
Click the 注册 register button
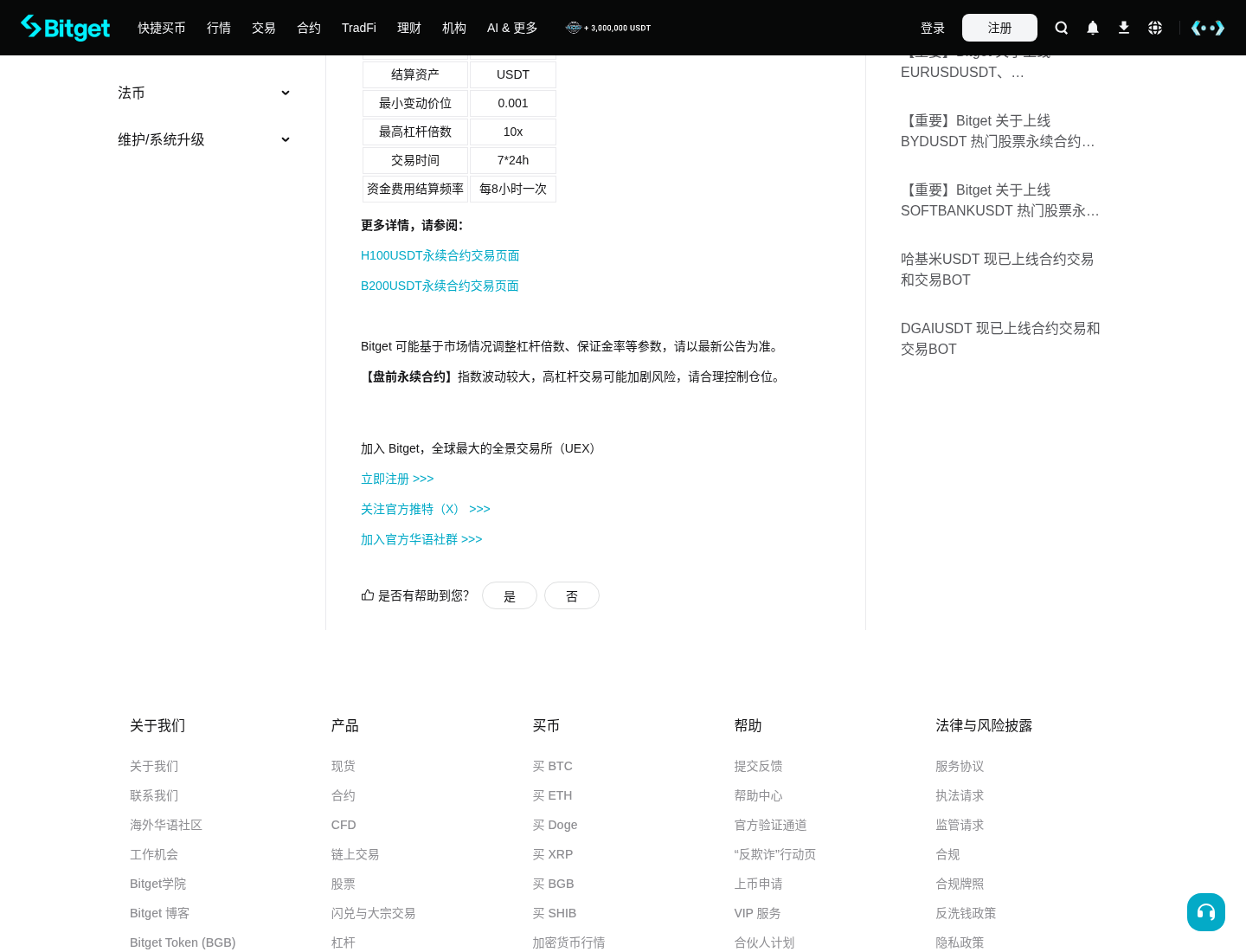point(999,28)
